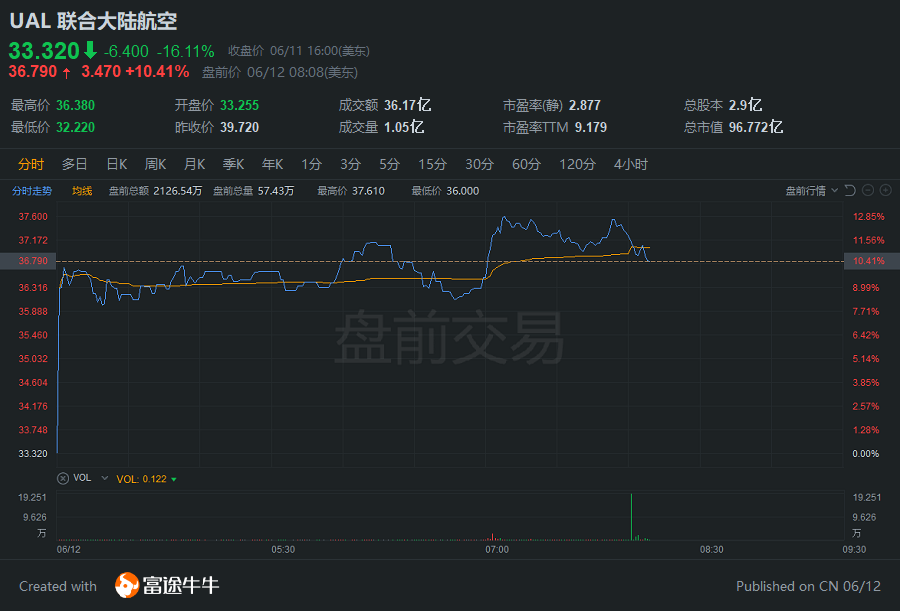
Task: Click the tall green volume bar
Action: click(631, 517)
